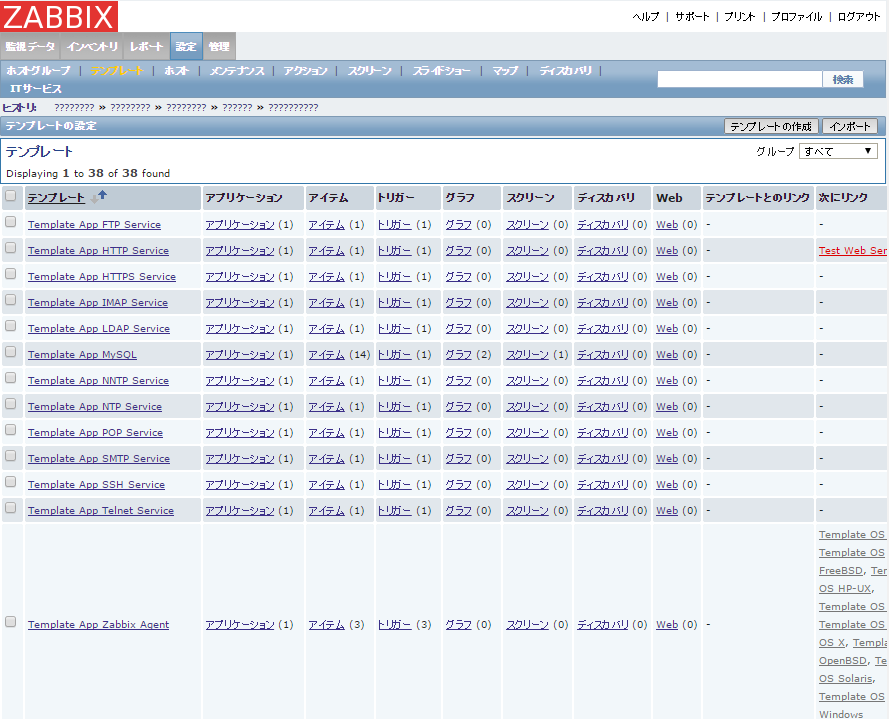Focus the search input field
The image size is (889, 719).
tap(739, 79)
